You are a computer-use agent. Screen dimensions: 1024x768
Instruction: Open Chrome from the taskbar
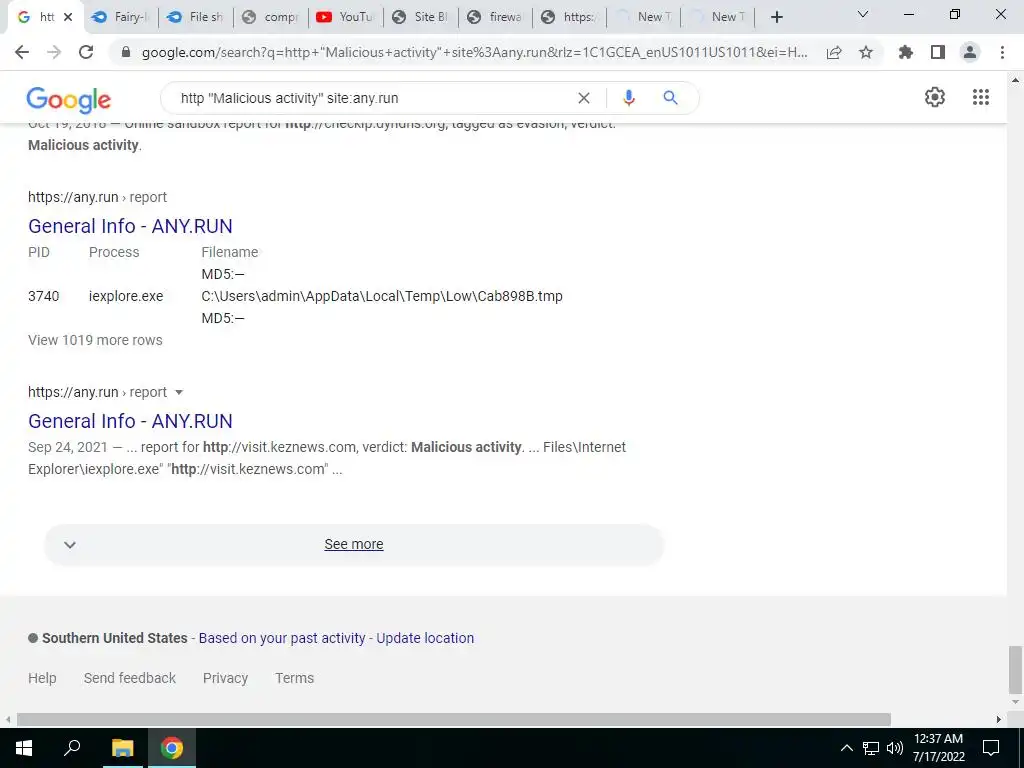pos(172,748)
